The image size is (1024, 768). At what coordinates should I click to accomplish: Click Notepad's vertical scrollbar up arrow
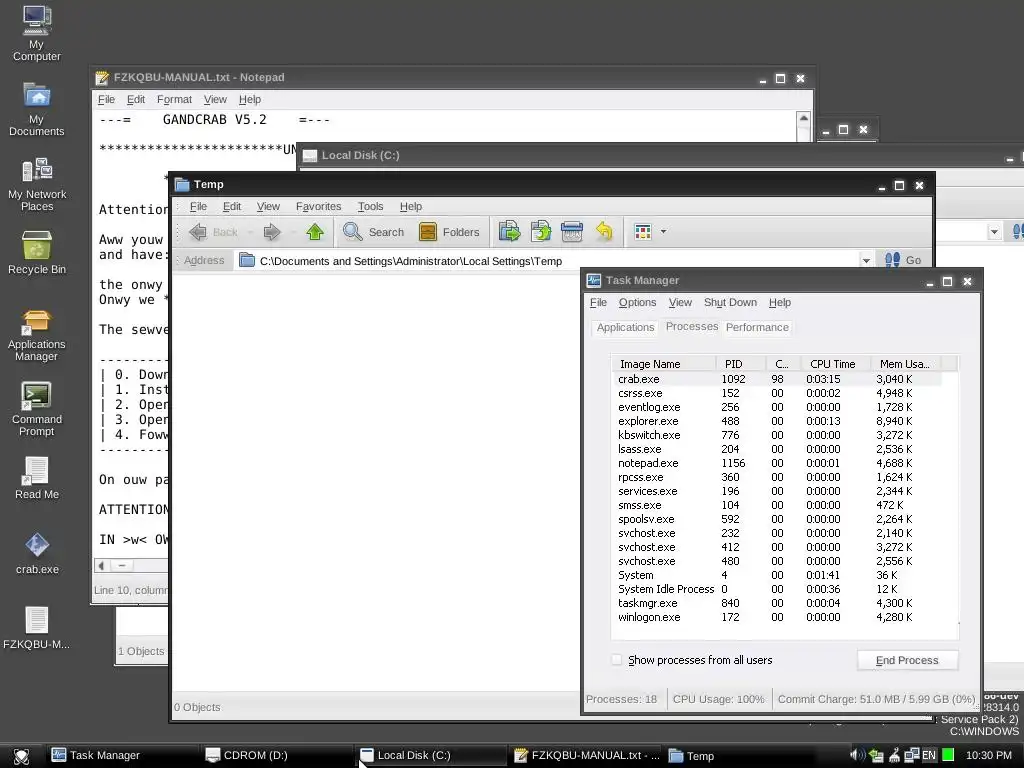pos(803,118)
